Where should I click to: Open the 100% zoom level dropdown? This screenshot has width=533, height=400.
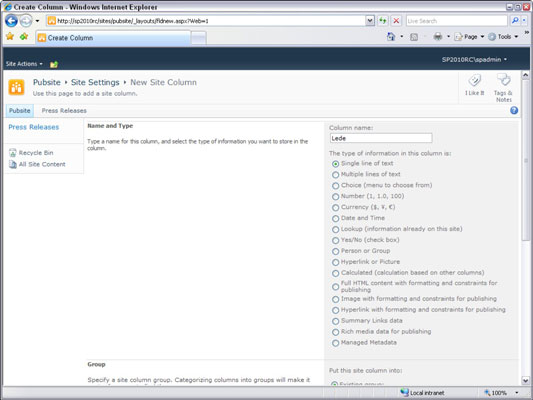point(516,393)
